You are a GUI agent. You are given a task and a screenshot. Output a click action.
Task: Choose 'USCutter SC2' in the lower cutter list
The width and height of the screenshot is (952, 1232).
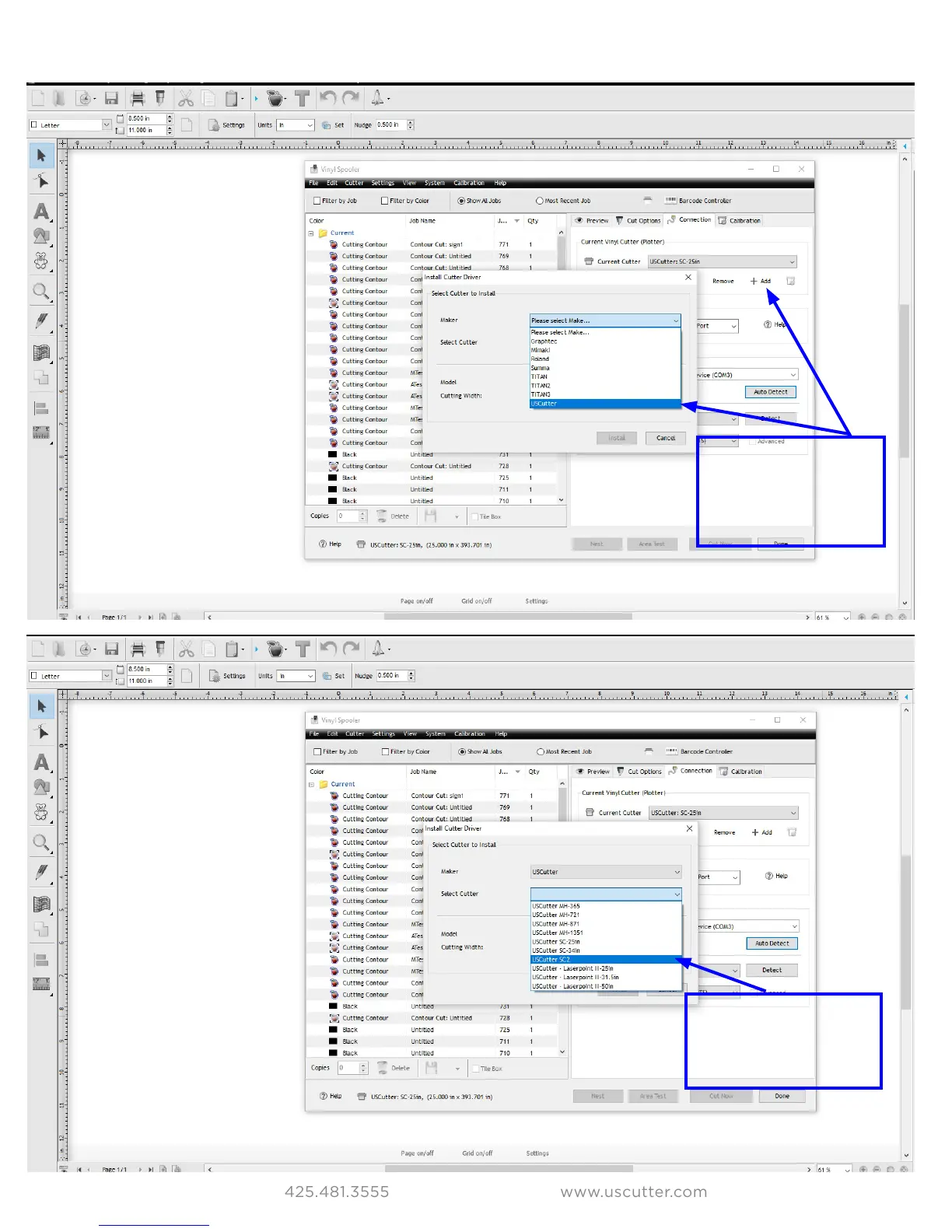pos(606,960)
